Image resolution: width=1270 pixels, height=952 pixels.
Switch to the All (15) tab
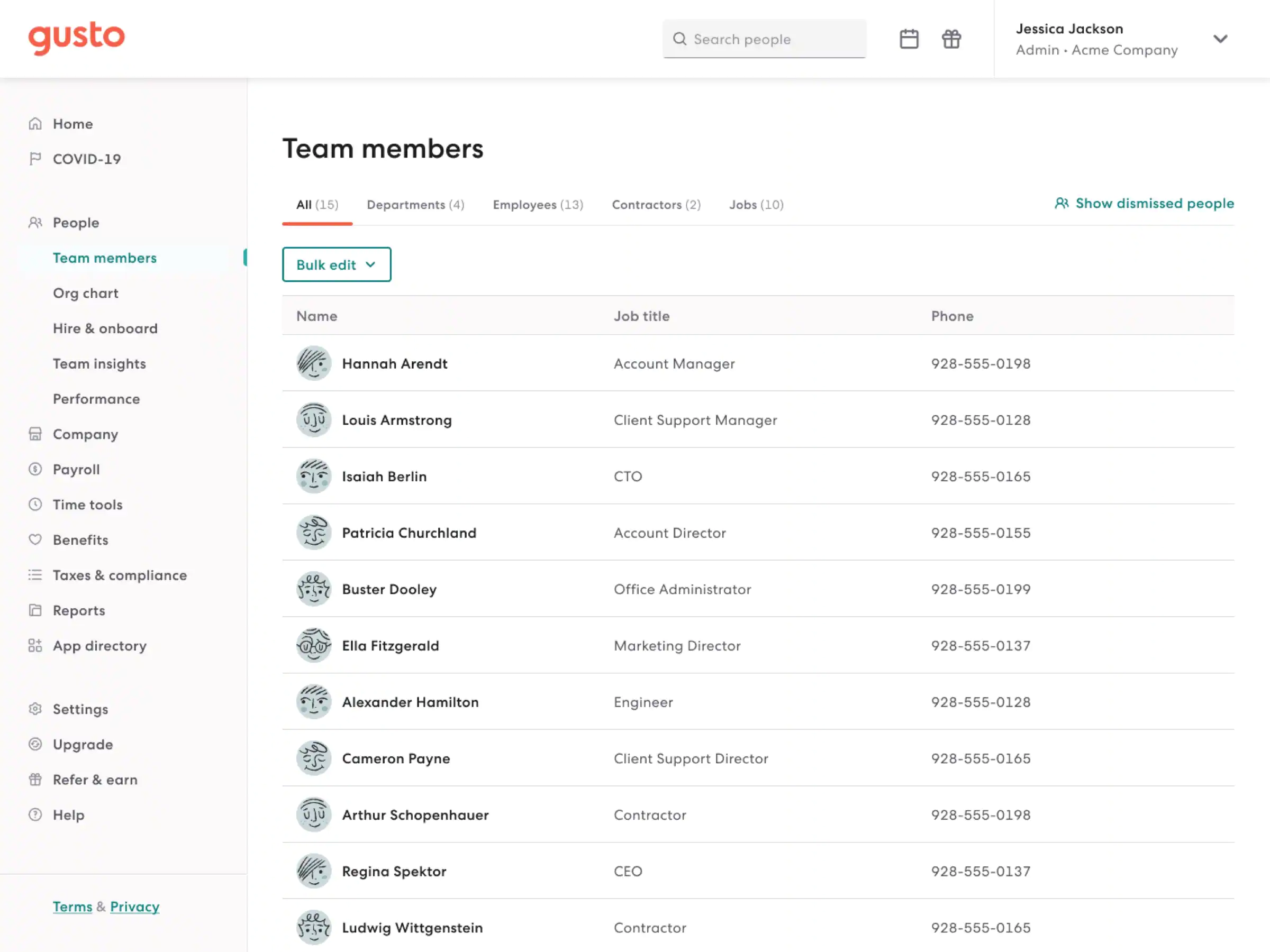point(317,205)
